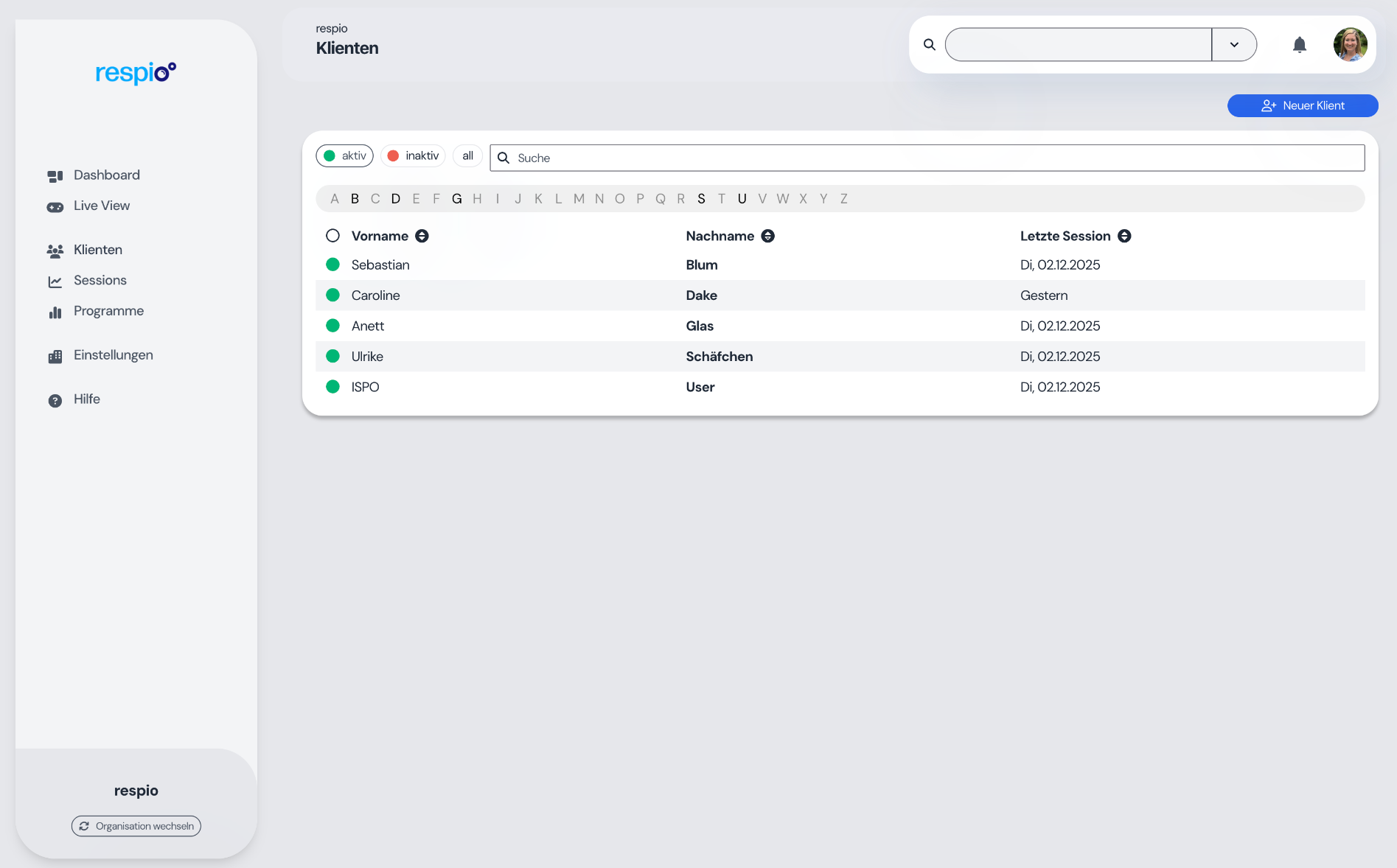Open the user profile avatar

(x=1350, y=45)
